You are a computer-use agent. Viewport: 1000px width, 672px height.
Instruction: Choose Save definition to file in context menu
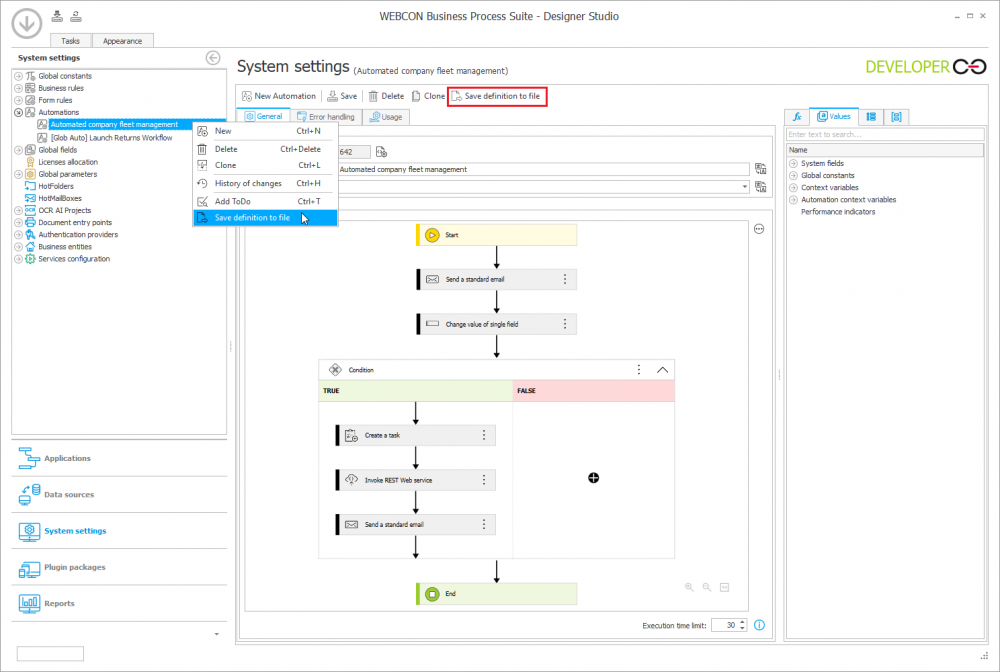tap(266, 217)
